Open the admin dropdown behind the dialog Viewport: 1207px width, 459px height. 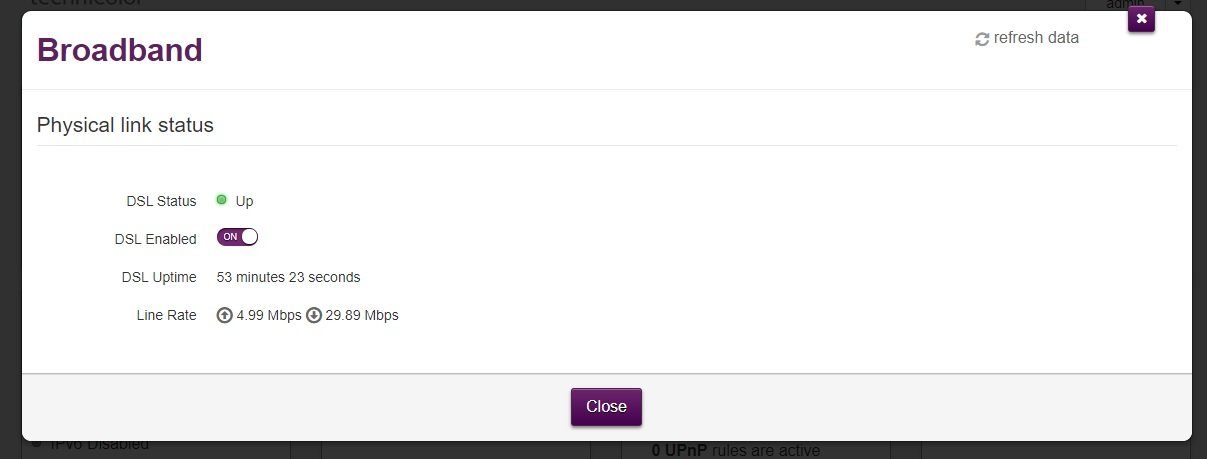click(1178, 5)
